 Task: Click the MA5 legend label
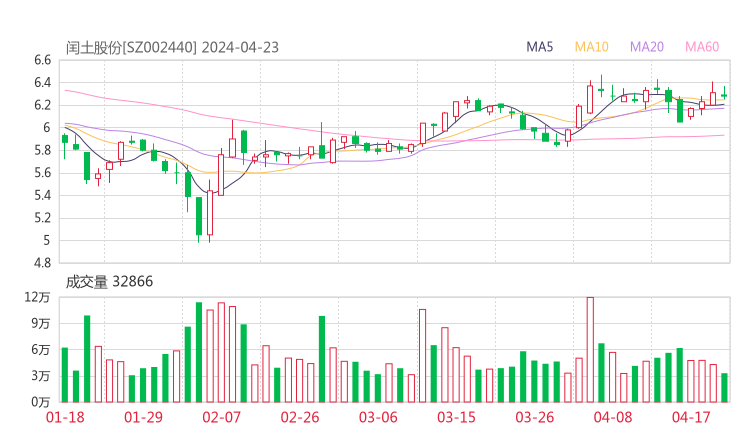point(539,47)
